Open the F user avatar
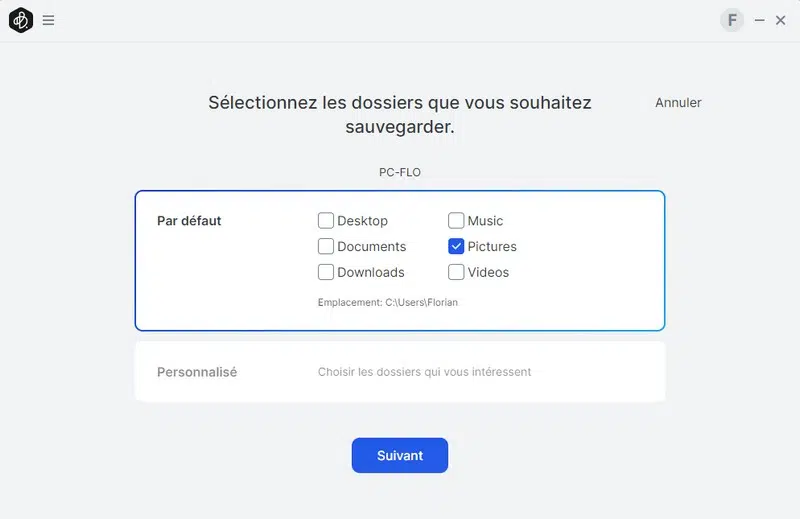This screenshot has width=800, height=519. pyautogui.click(x=732, y=20)
